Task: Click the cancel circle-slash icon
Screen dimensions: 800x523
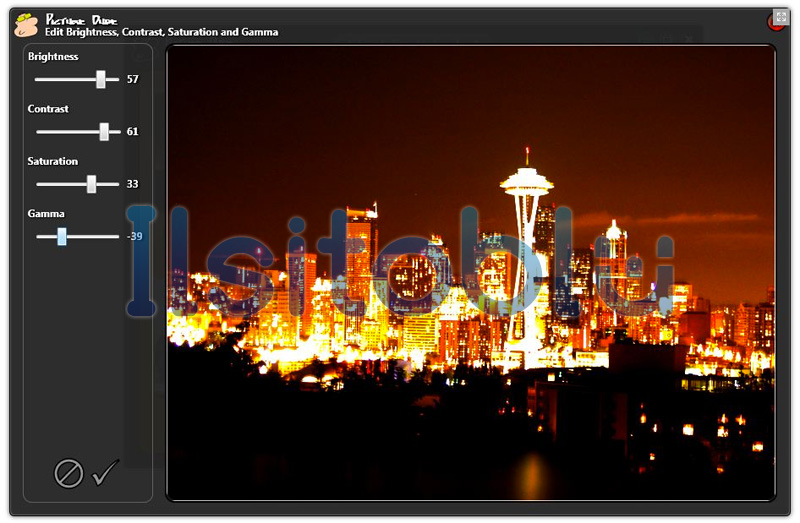Action: 68,472
